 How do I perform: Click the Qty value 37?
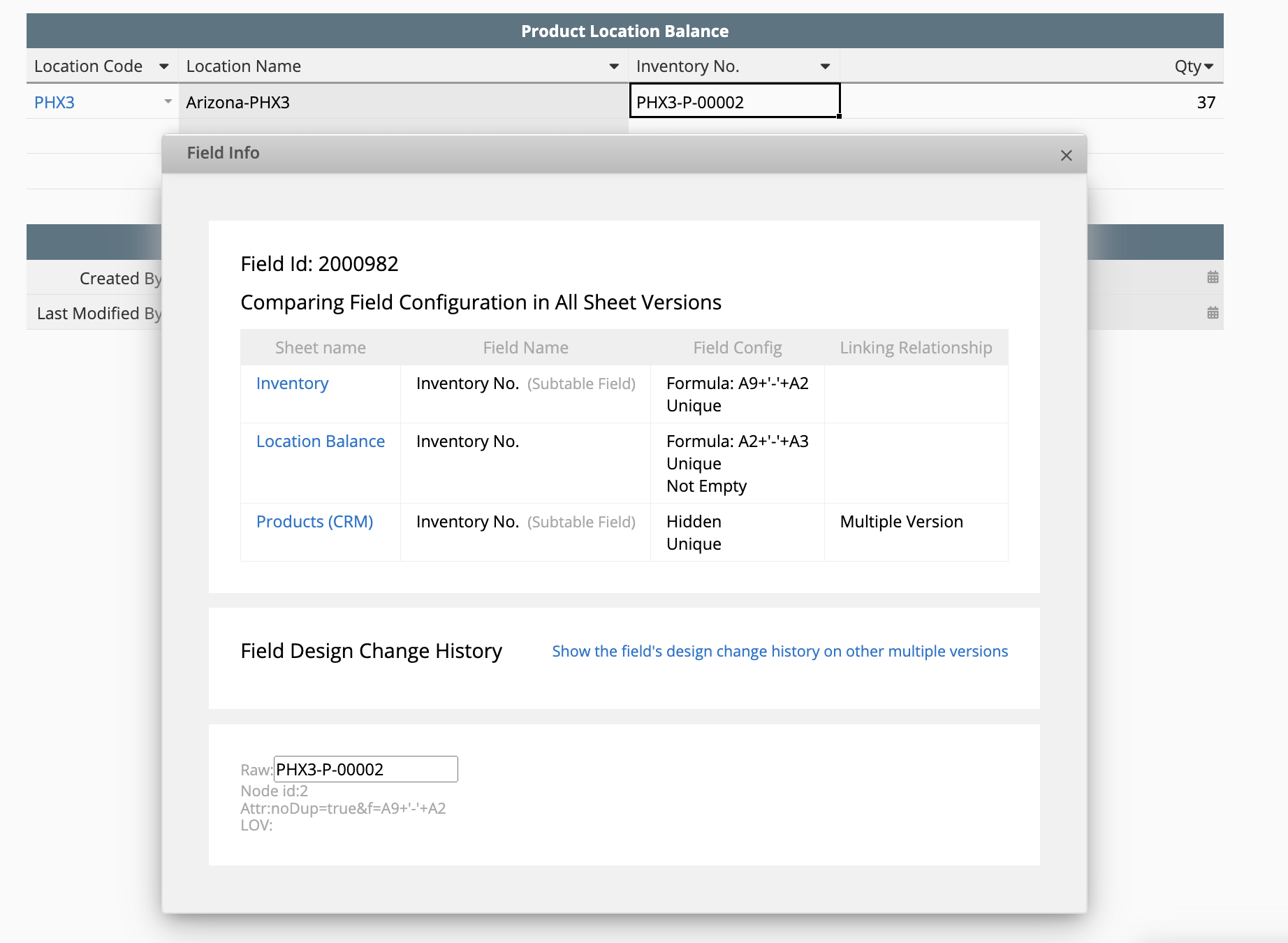tap(1206, 102)
